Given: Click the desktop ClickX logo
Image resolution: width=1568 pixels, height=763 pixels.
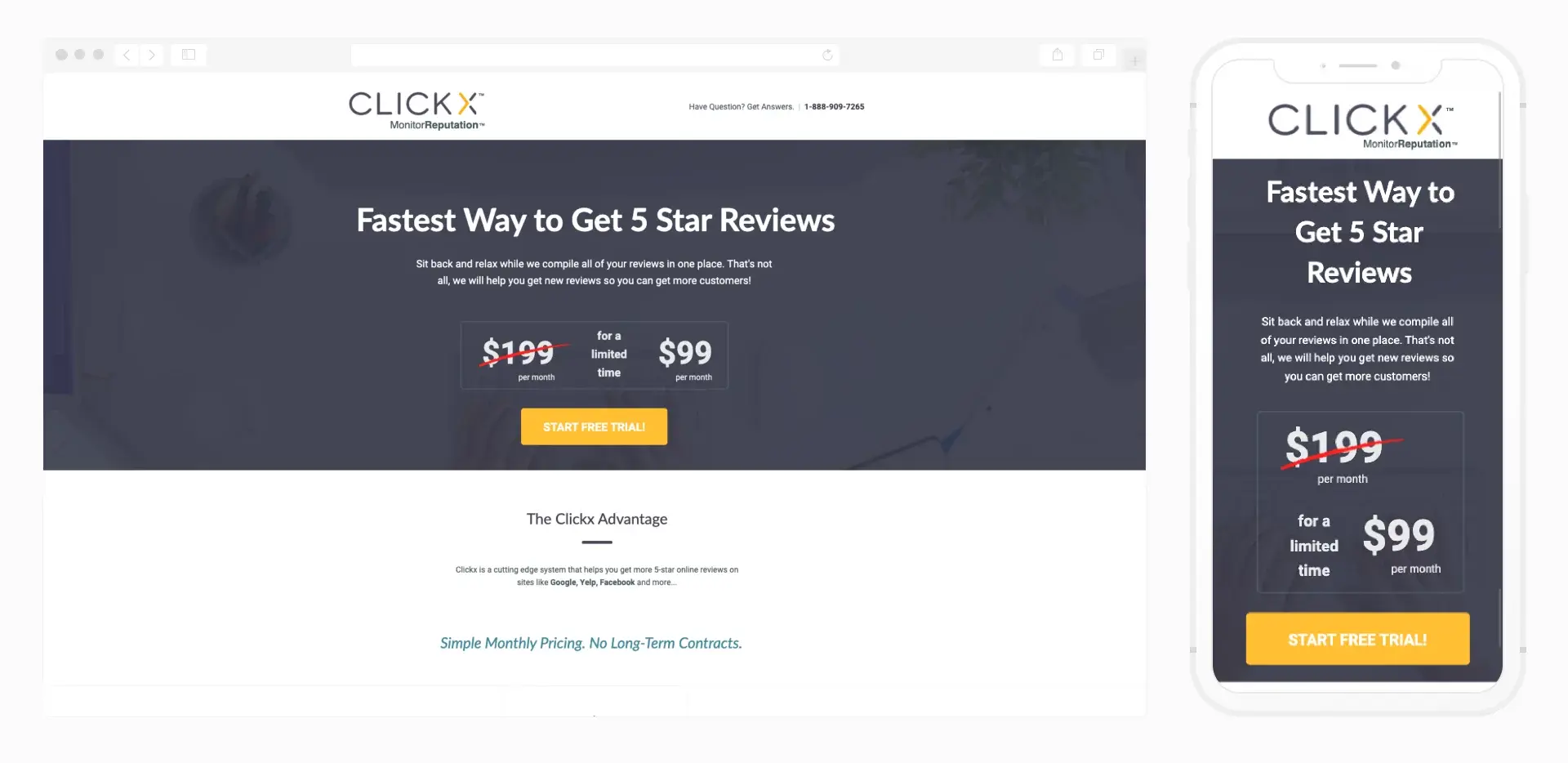Looking at the screenshot, I should (416, 110).
